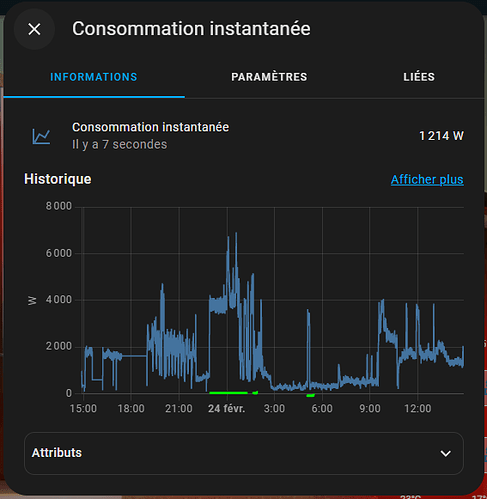Viewport: 487px width, 499px height.
Task: Click the chart spike just before 6:00
Action: point(308,313)
